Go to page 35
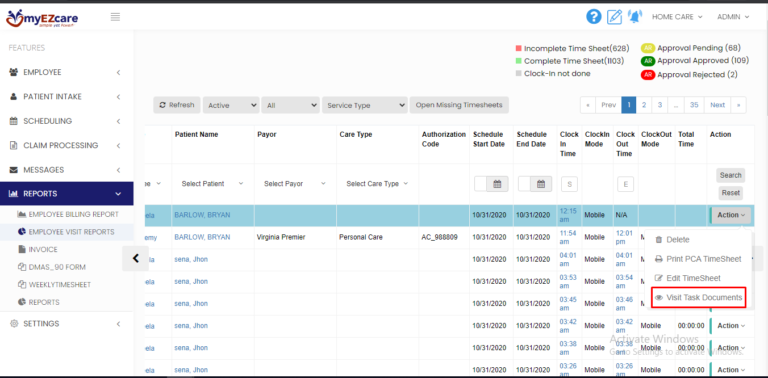 (694, 105)
